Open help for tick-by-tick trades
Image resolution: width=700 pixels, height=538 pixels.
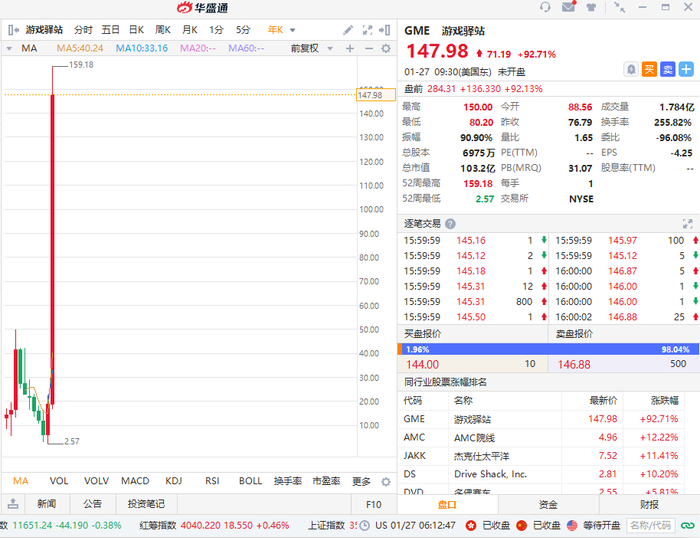click(450, 224)
